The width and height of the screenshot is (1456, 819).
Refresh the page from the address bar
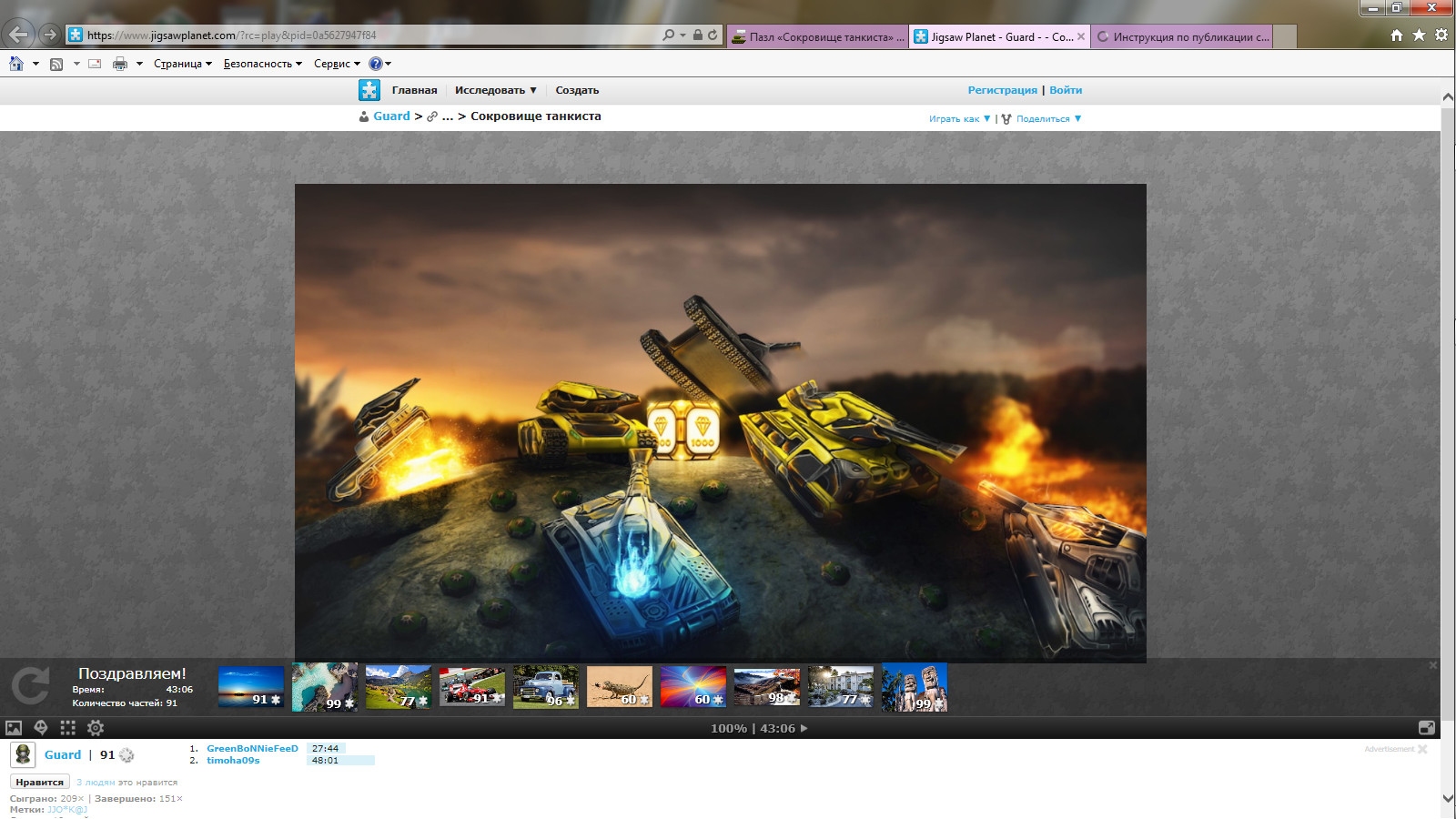713,35
